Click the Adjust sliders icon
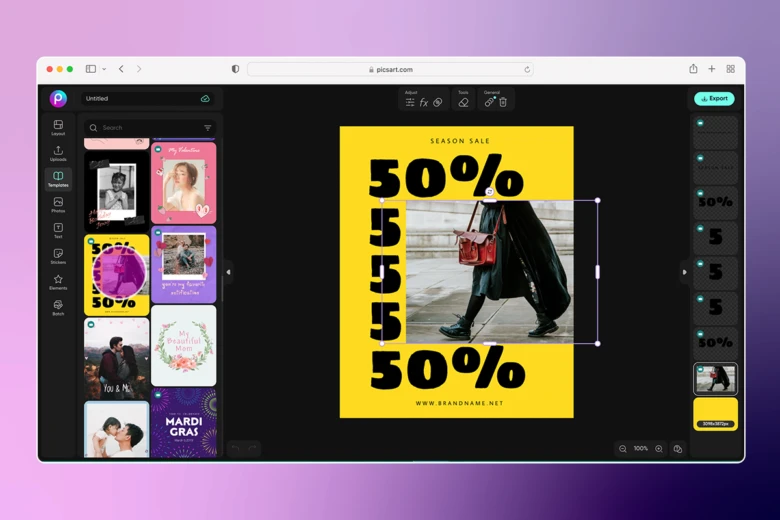Viewport: 780px width, 520px height. pos(410,102)
